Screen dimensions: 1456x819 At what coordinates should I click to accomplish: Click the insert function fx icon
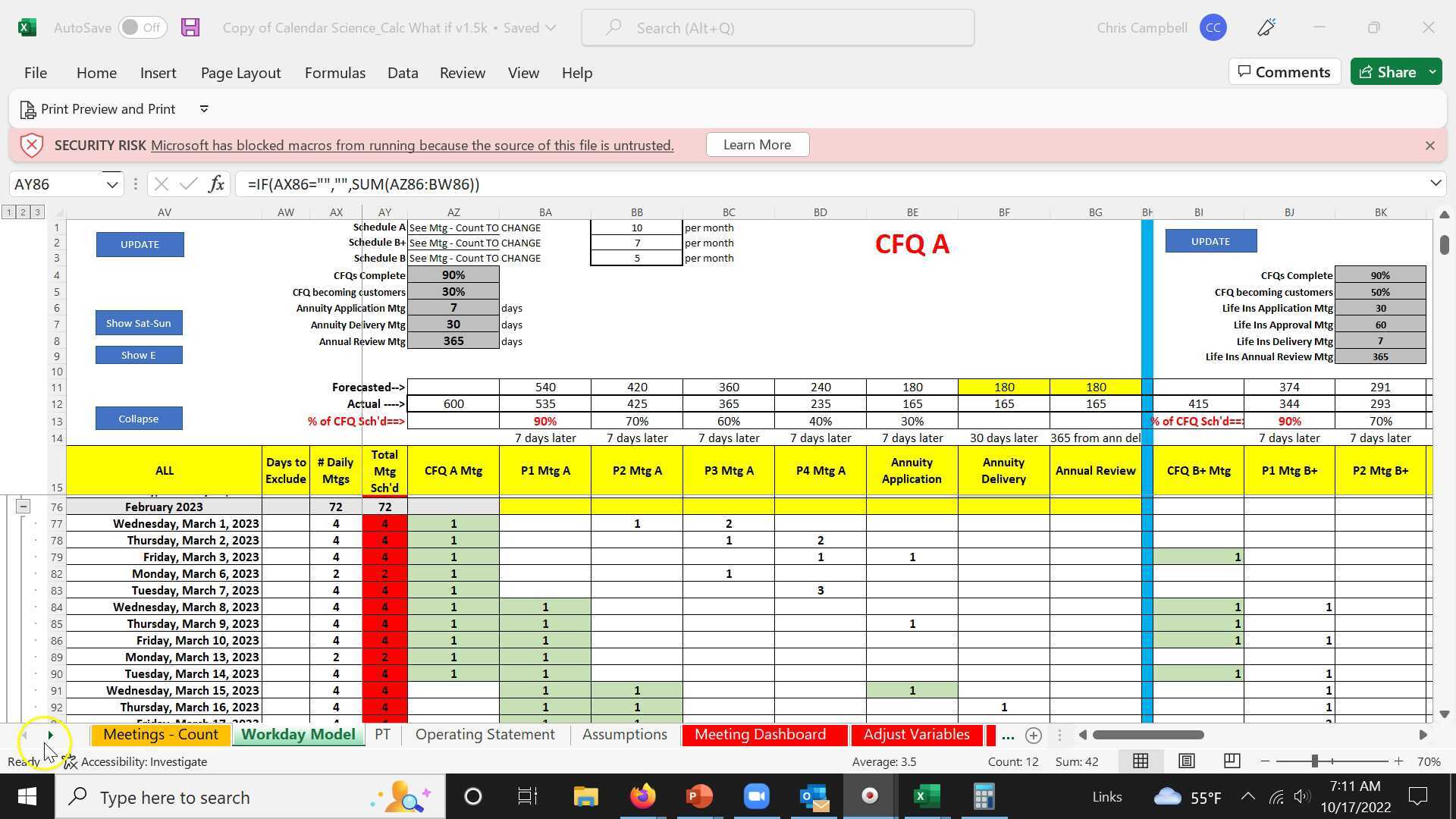tap(216, 184)
